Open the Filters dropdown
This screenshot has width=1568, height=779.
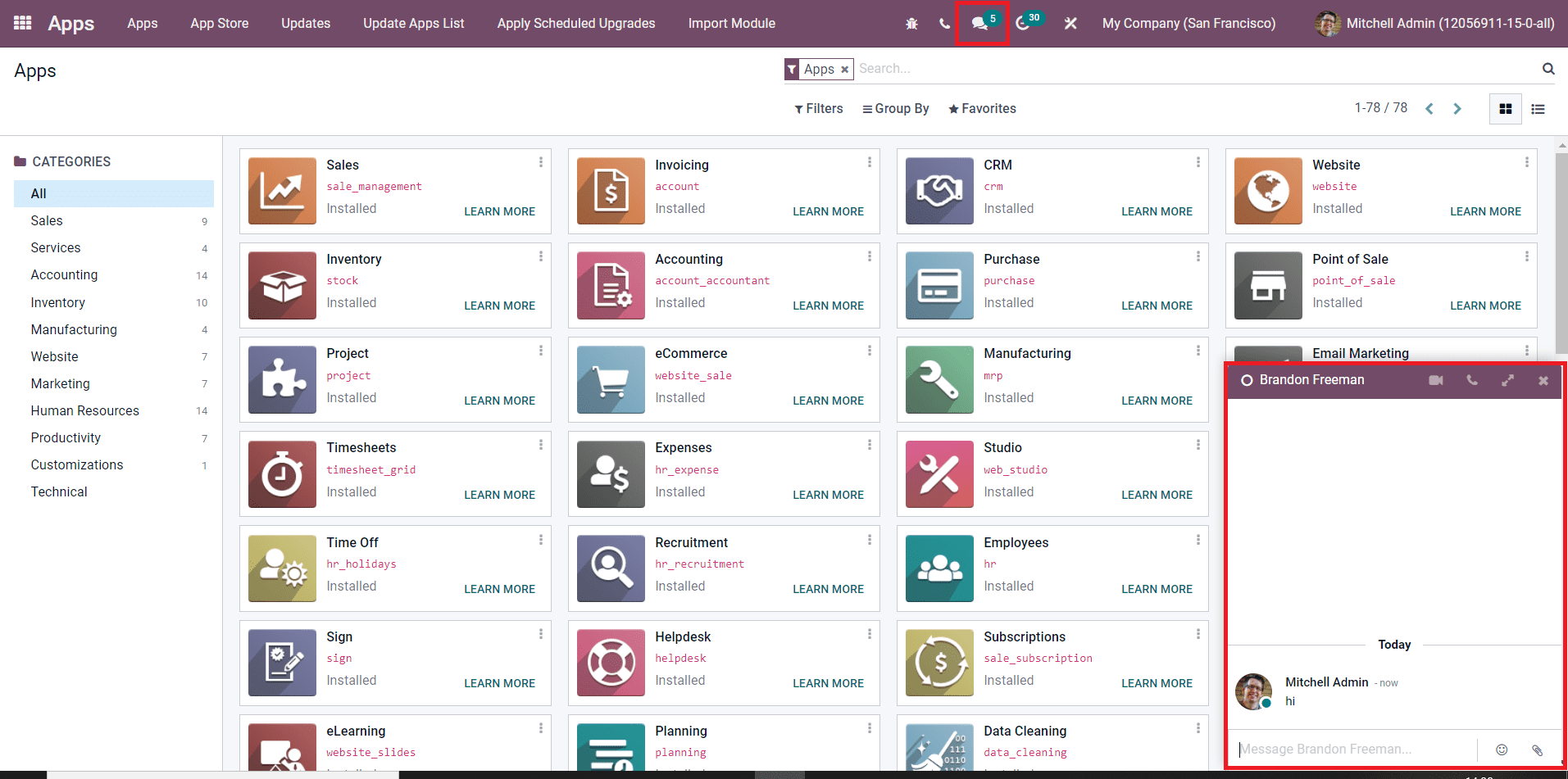(818, 108)
